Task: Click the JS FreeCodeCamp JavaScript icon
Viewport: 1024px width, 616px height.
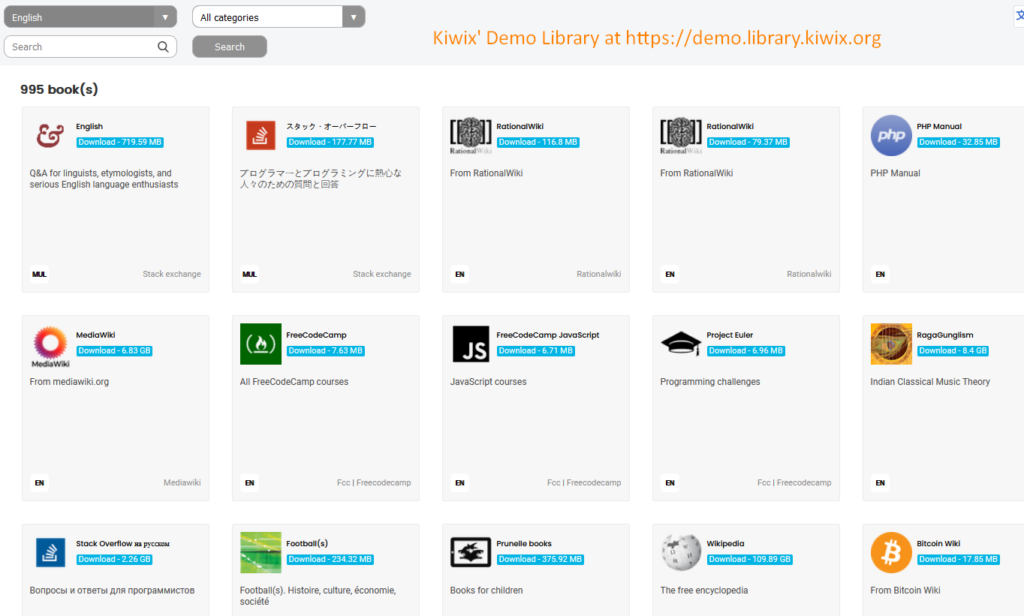Action: 471,344
